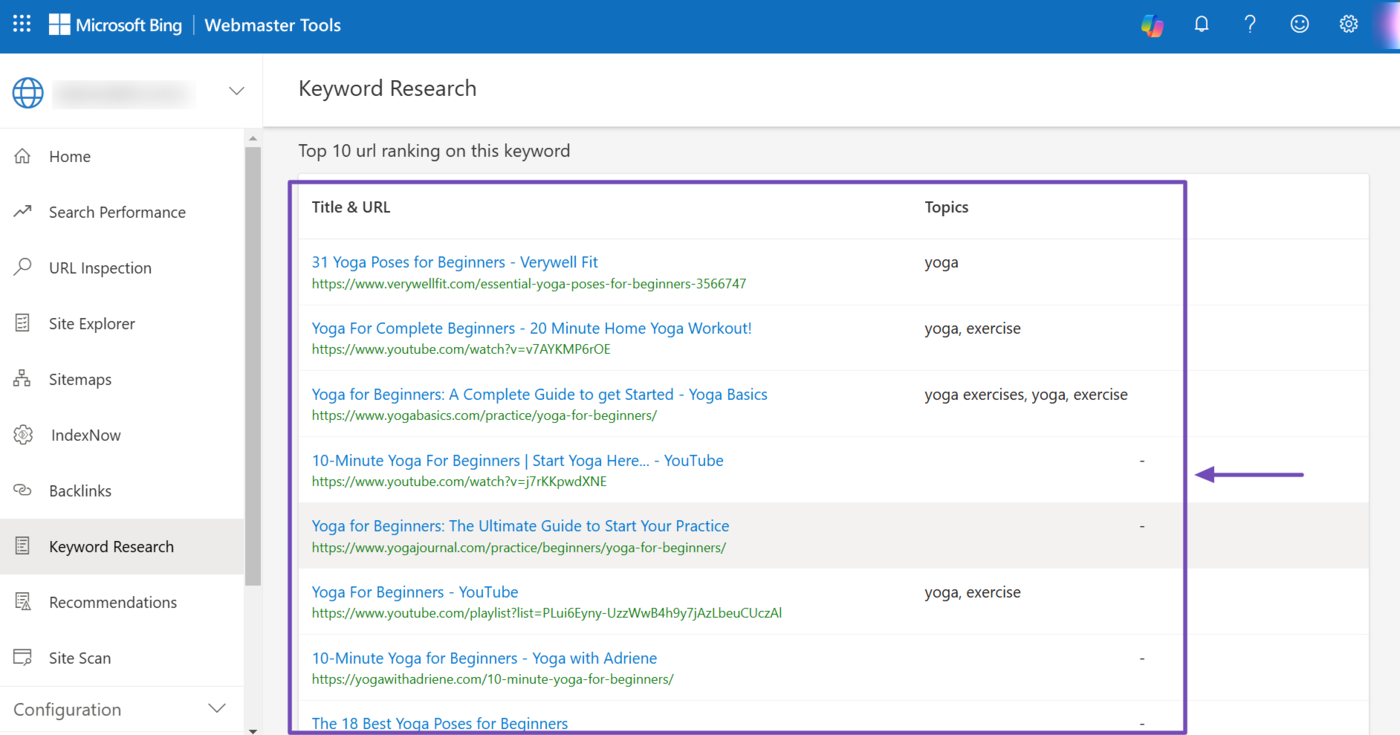This screenshot has width=1400, height=735.
Task: Open Sitemaps from the sidebar
Action: [80, 380]
